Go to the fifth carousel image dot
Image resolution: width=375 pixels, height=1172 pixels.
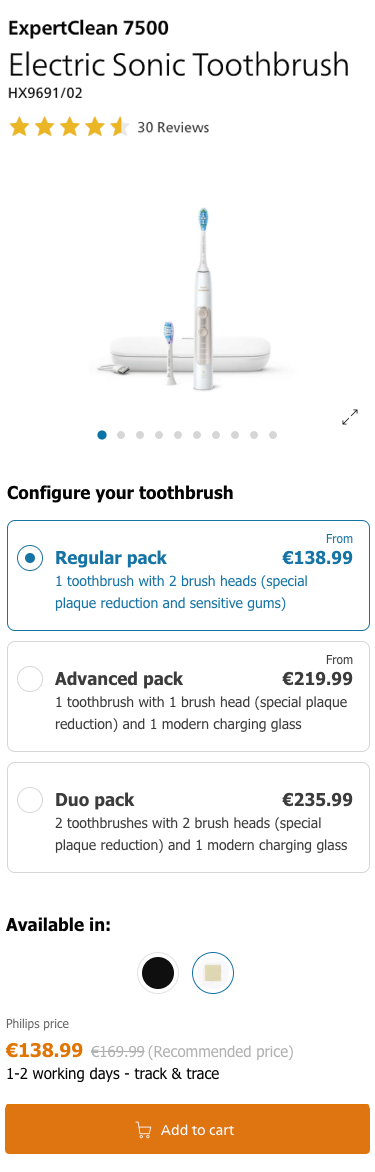[178, 435]
